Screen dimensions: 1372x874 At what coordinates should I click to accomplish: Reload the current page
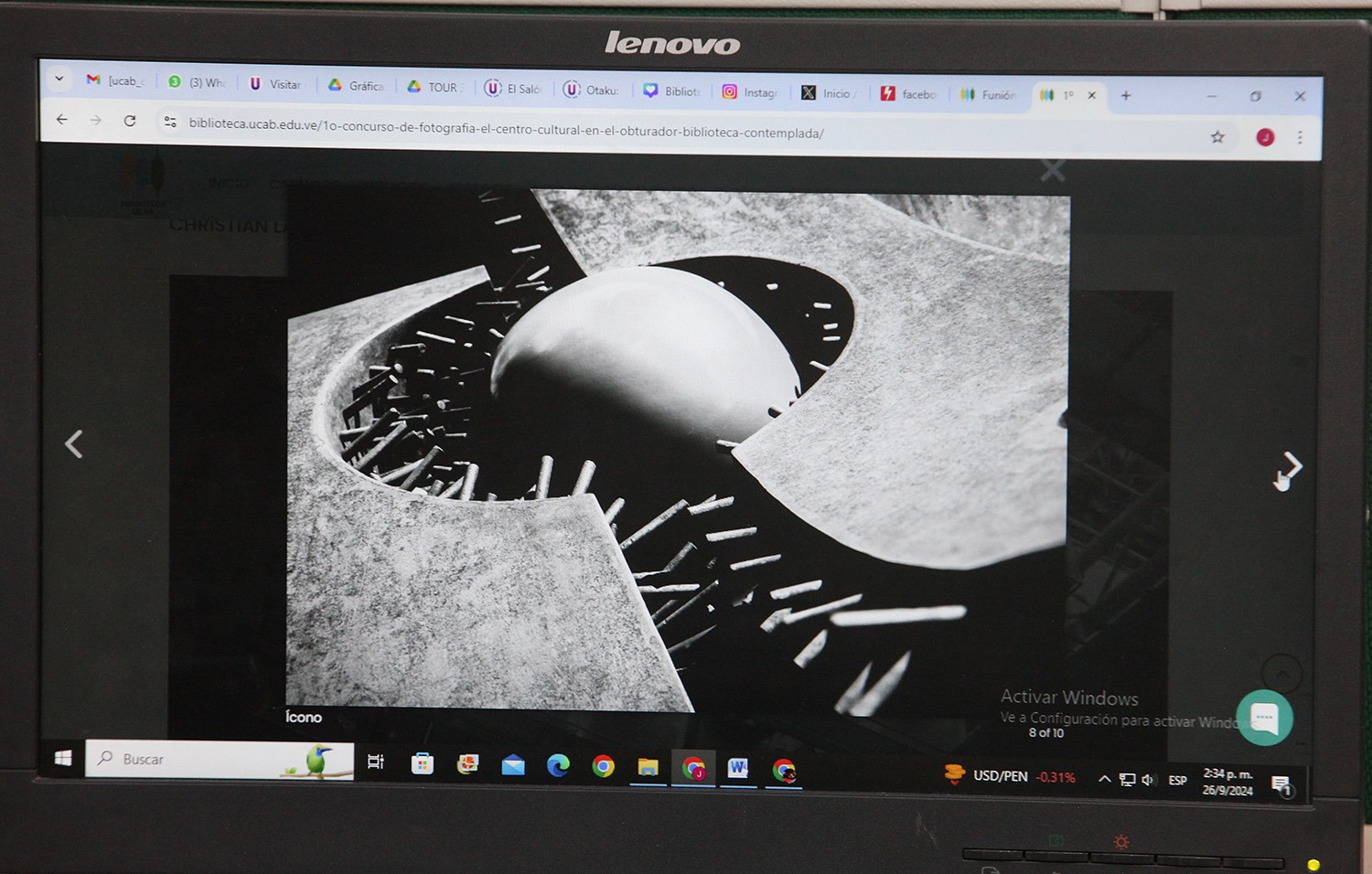[x=130, y=121]
